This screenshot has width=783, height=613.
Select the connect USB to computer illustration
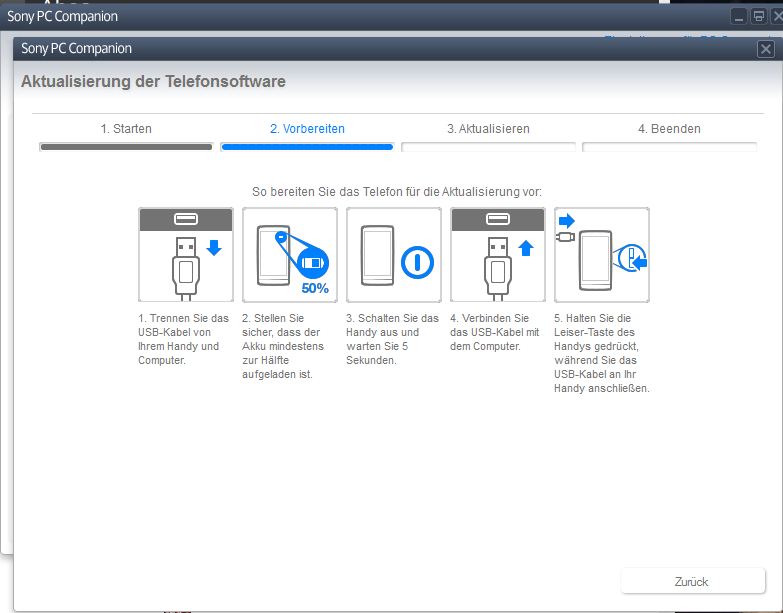tap(497, 255)
